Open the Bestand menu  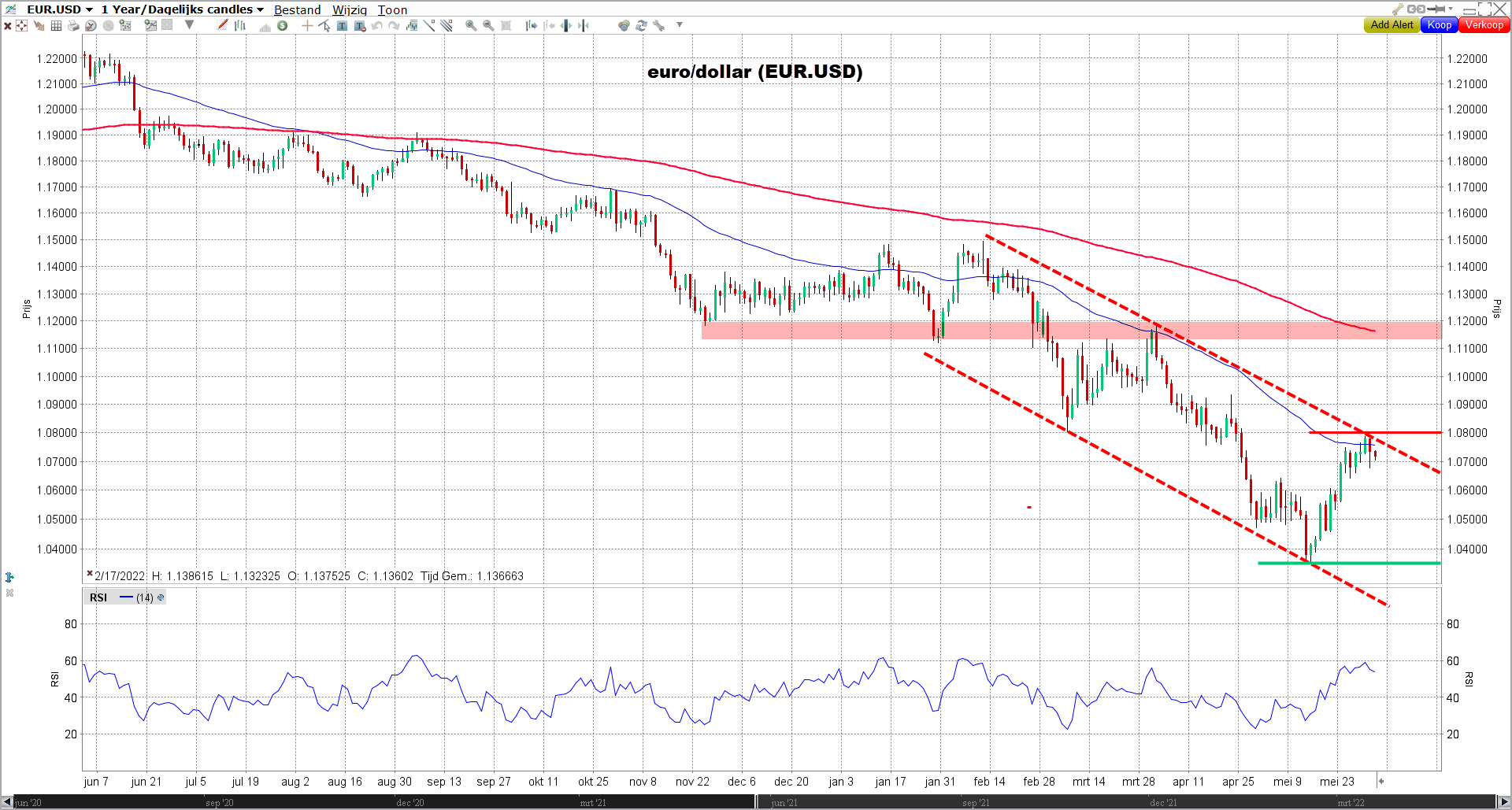click(x=297, y=10)
